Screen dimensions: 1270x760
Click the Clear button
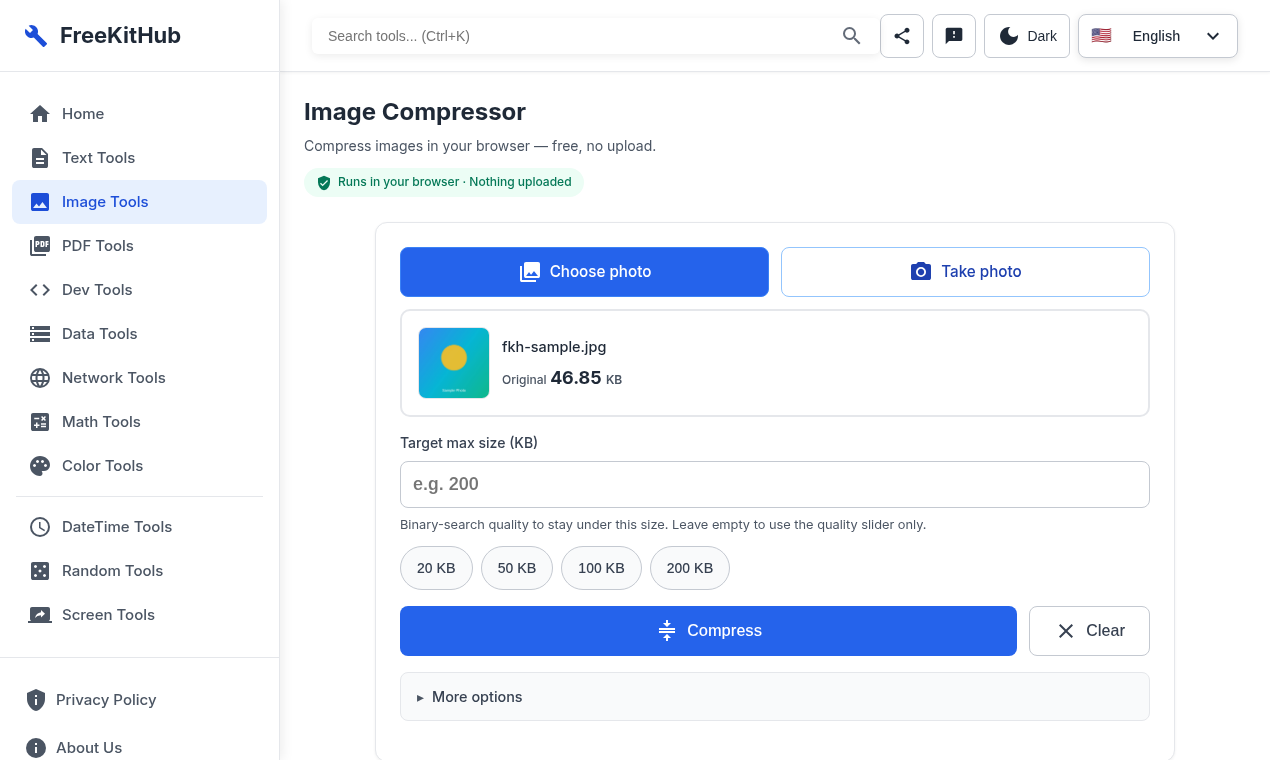(x=1089, y=631)
